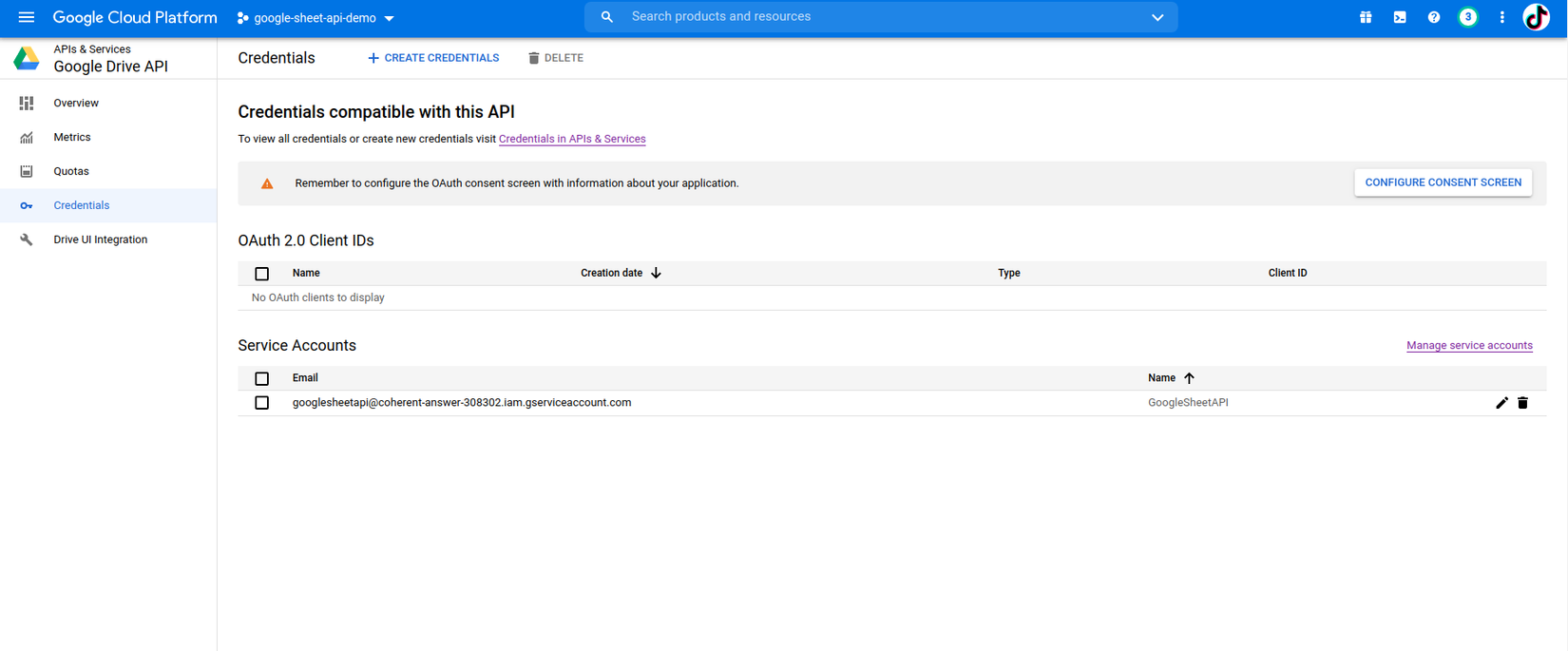Edit the GoogleSheetAPI service account pencil icon
The height and width of the screenshot is (651, 1568).
(1501, 403)
